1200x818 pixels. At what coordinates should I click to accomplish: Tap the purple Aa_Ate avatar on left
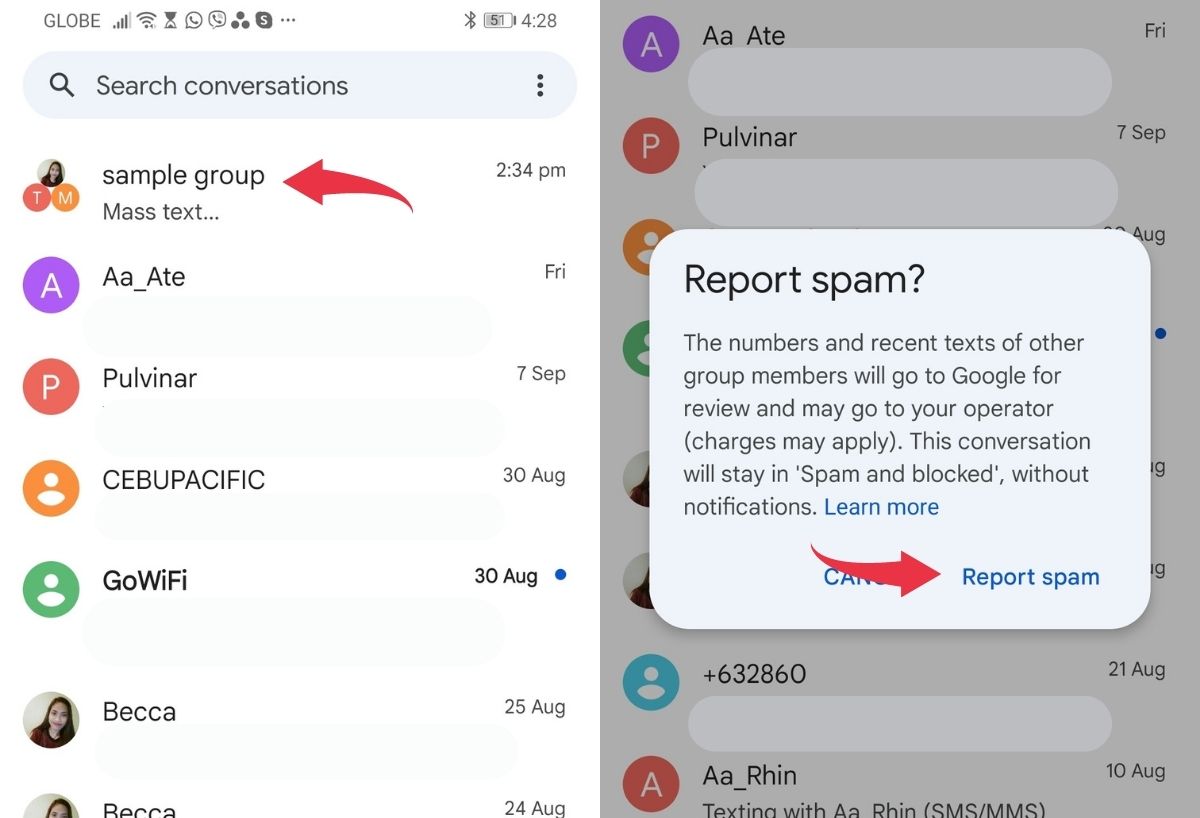pyautogui.click(x=51, y=285)
